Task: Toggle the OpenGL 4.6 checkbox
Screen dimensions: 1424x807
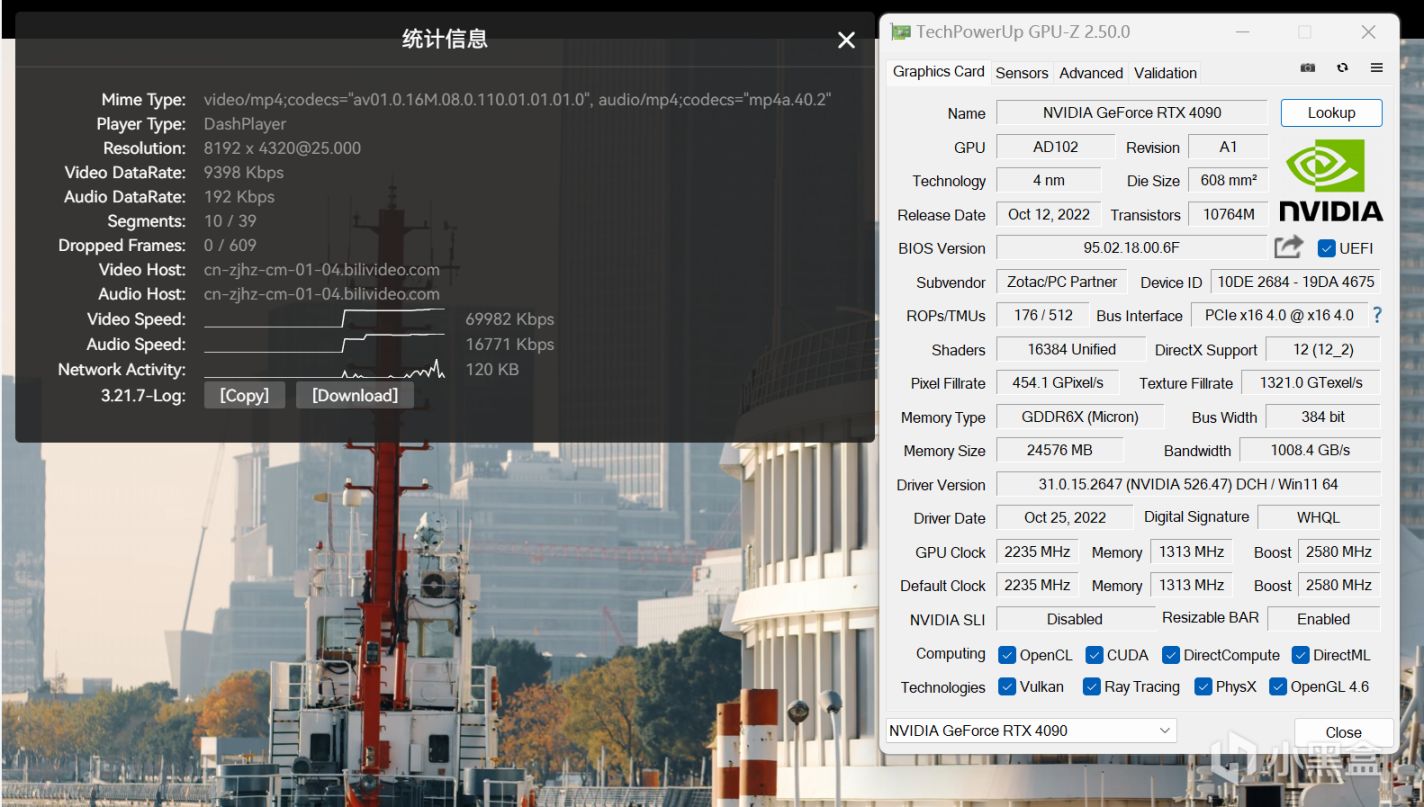Action: (1277, 687)
